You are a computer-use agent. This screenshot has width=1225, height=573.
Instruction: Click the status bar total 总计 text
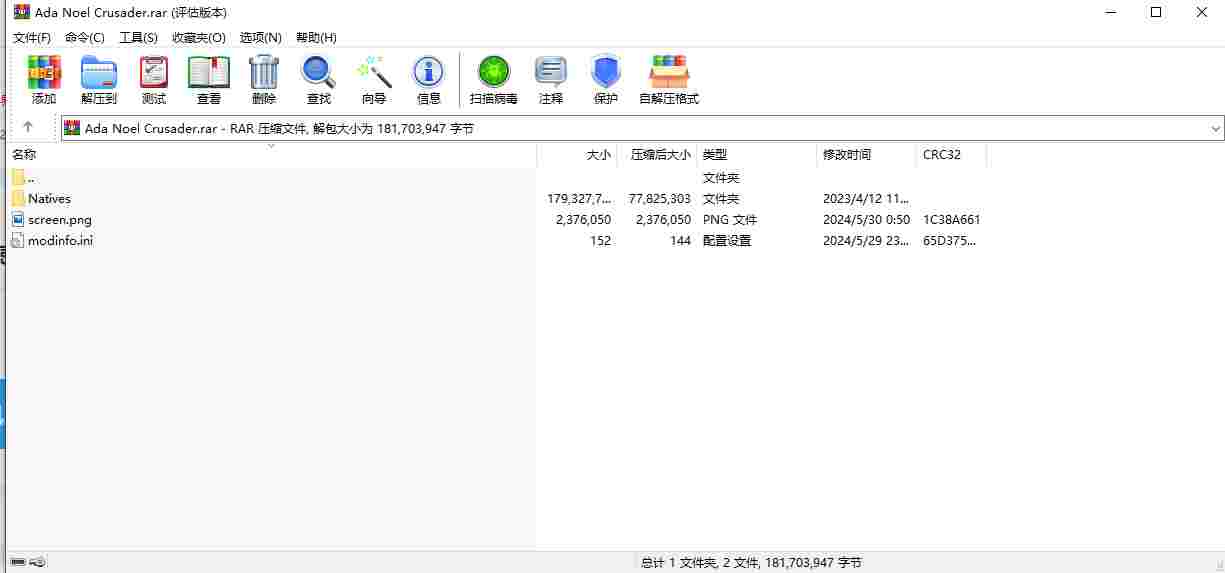click(751, 563)
